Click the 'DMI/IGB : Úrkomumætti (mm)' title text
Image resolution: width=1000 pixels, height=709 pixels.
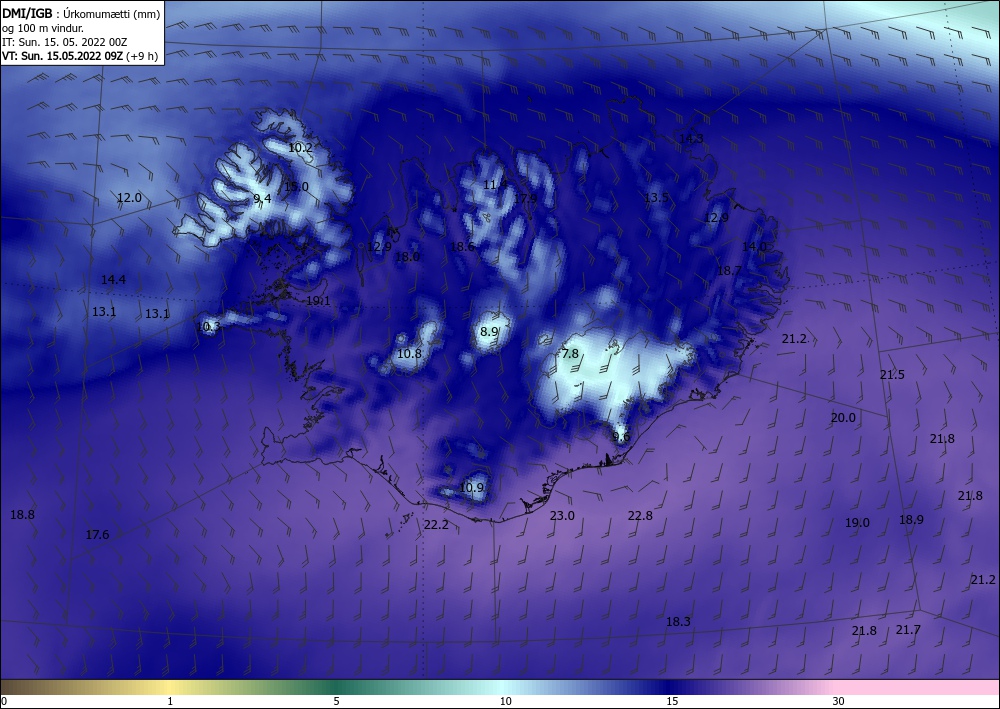point(81,13)
